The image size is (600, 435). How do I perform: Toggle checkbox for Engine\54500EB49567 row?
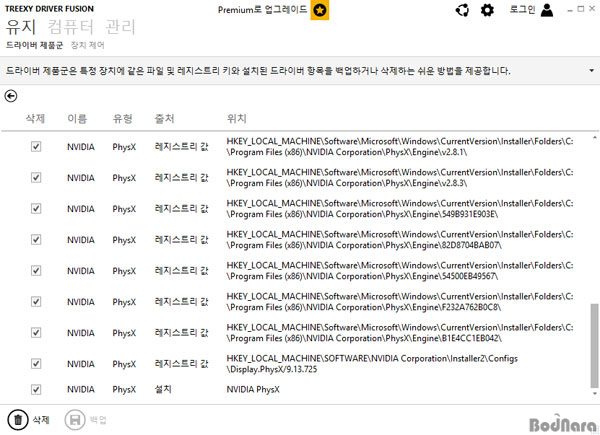pos(36,270)
